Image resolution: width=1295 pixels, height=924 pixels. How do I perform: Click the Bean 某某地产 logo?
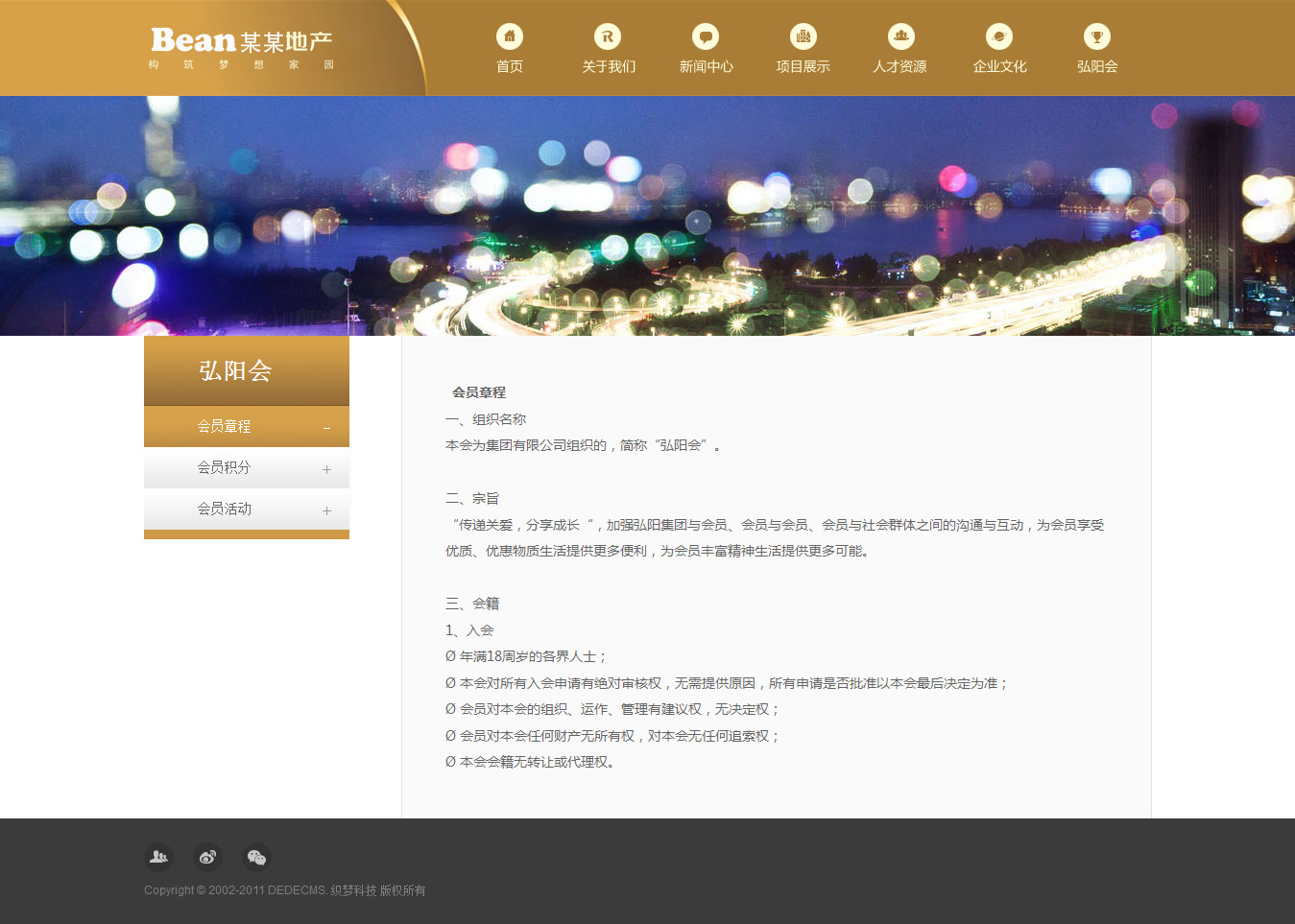pos(241,47)
